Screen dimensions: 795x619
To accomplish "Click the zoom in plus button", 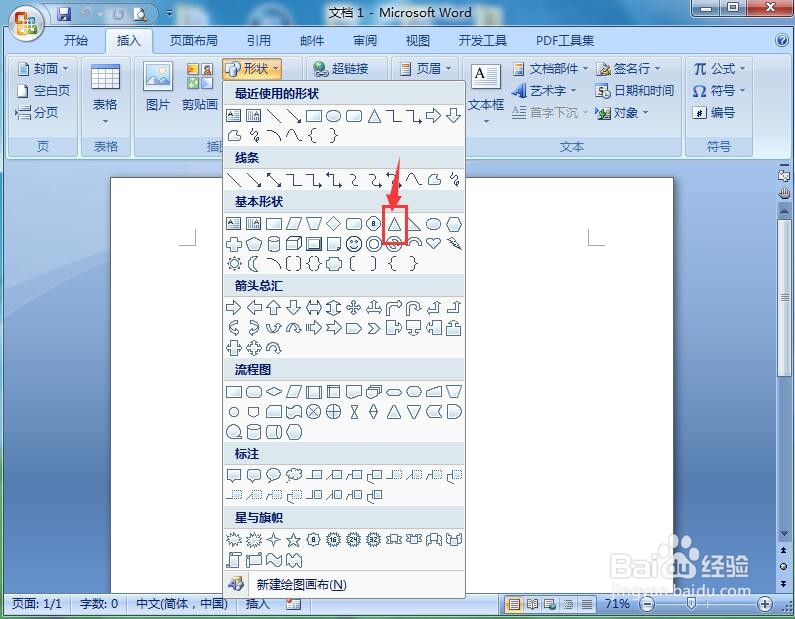I will pos(765,604).
